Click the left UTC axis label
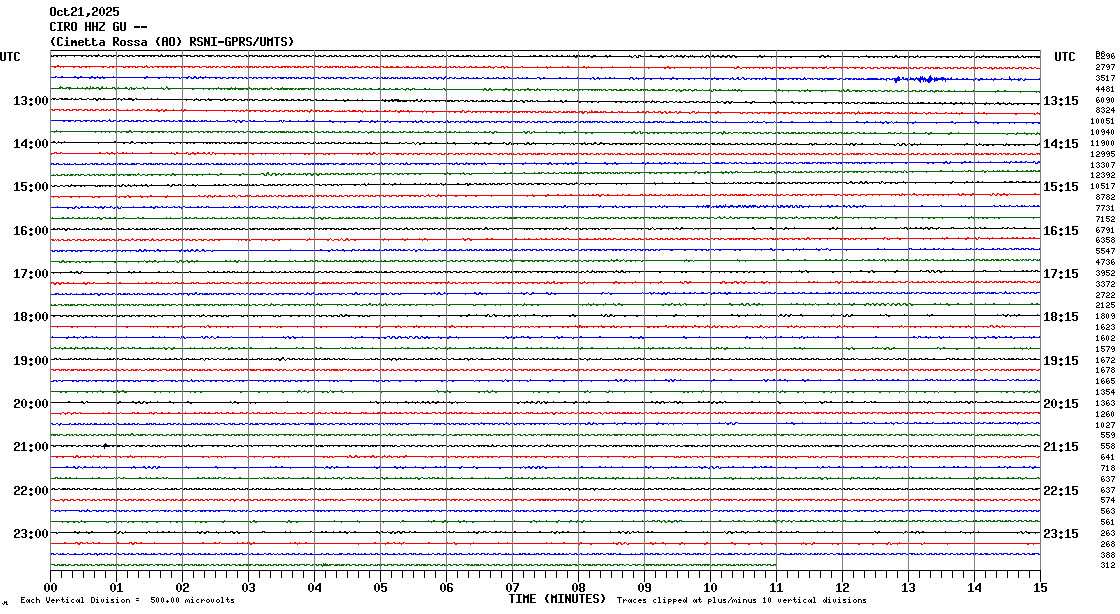 pyautogui.click(x=10, y=56)
